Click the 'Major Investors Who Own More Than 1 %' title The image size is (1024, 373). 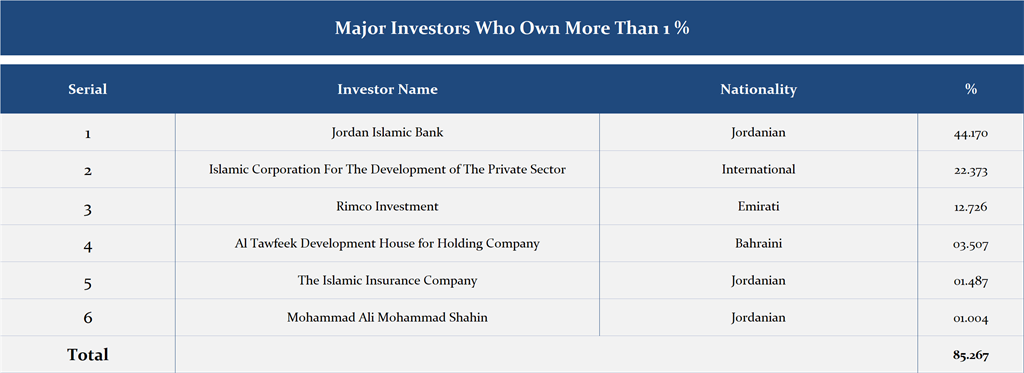click(512, 29)
